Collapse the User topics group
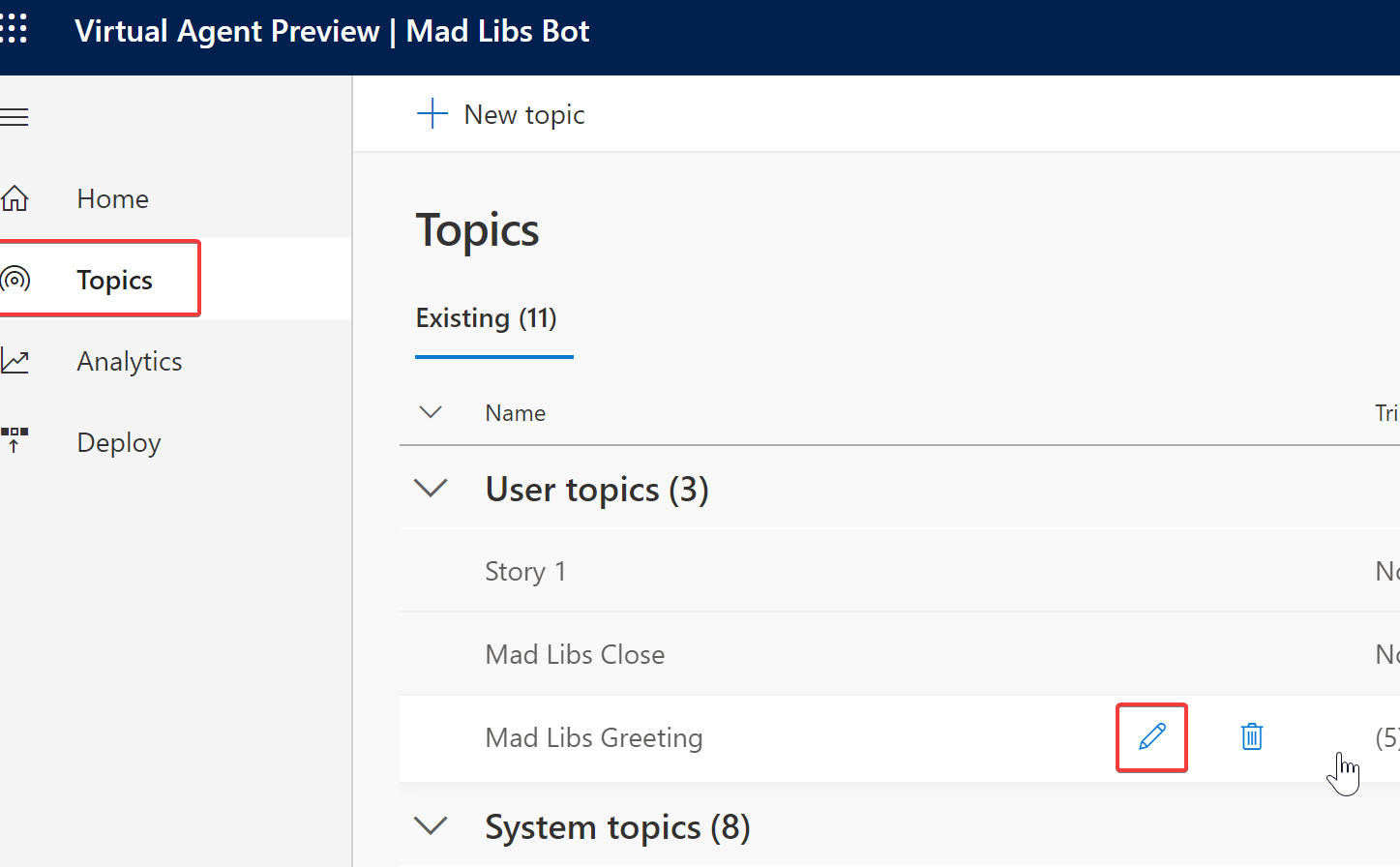1400x867 pixels. click(431, 489)
